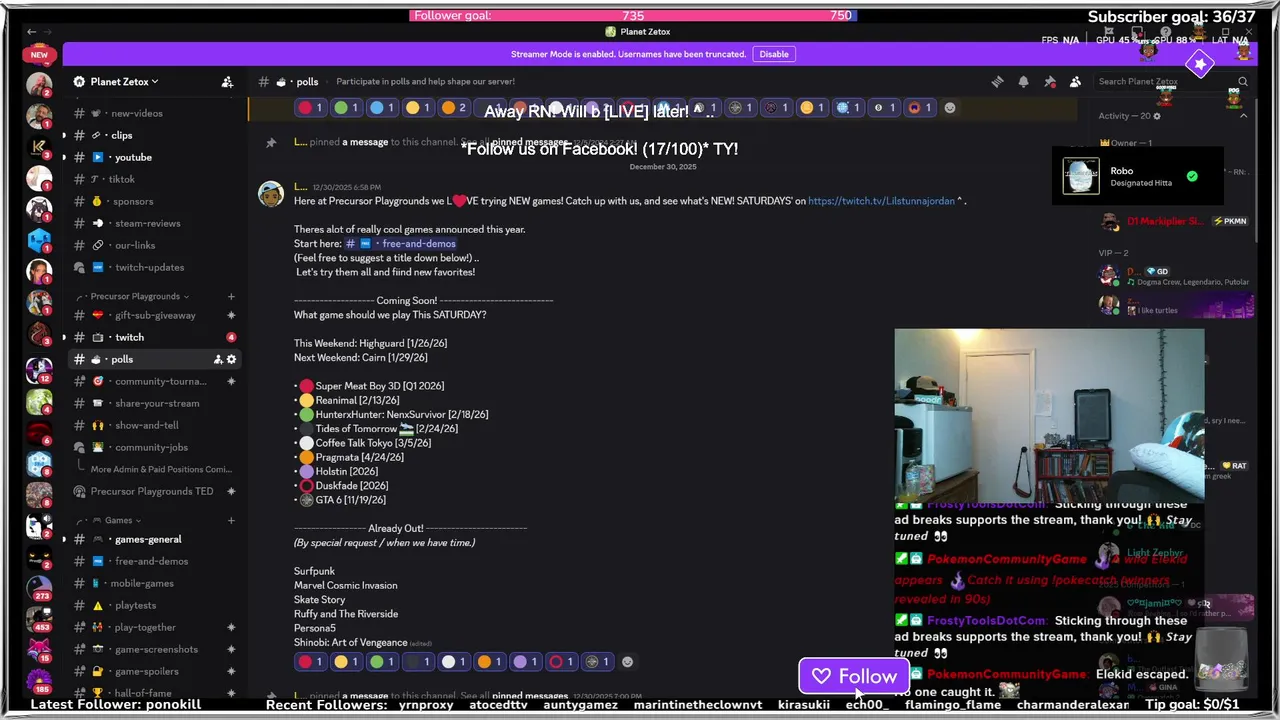Toggle the member list icon
This screenshot has height=720, width=1280.
[1075, 82]
